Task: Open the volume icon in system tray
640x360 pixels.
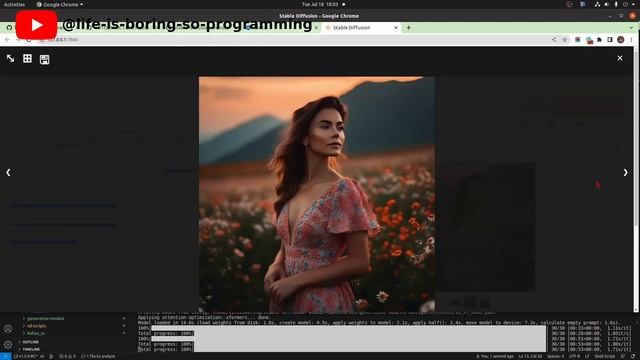Action: 607,4
